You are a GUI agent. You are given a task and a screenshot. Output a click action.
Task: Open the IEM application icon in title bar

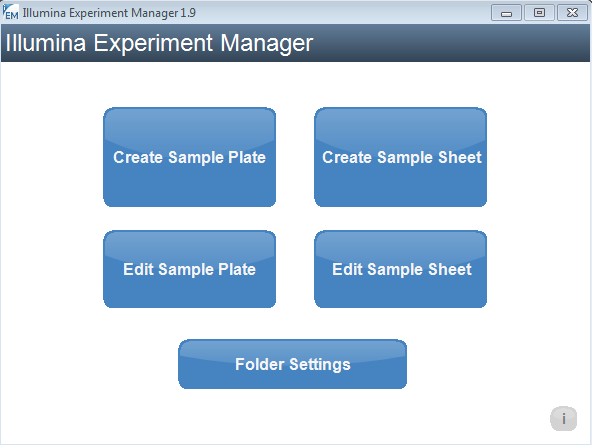click(10, 12)
